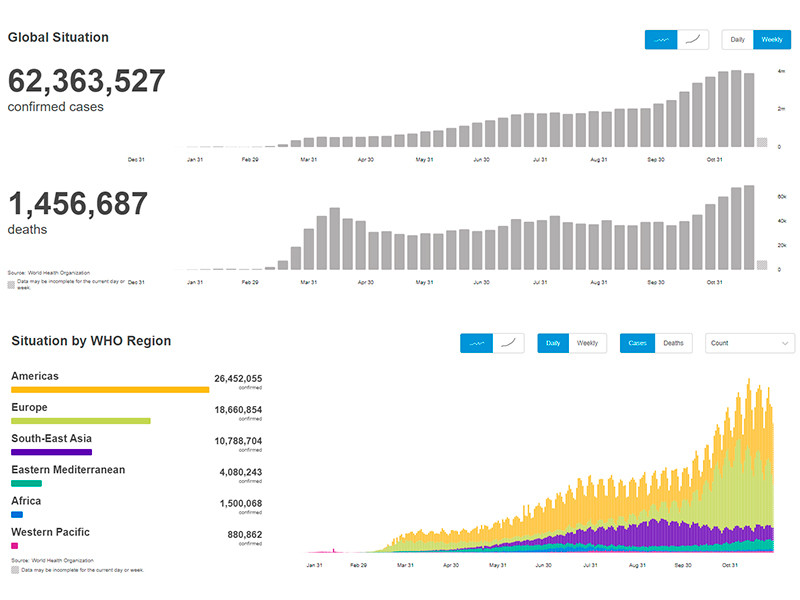Click the green Europe region bar
This screenshot has width=800, height=600.
point(80,421)
